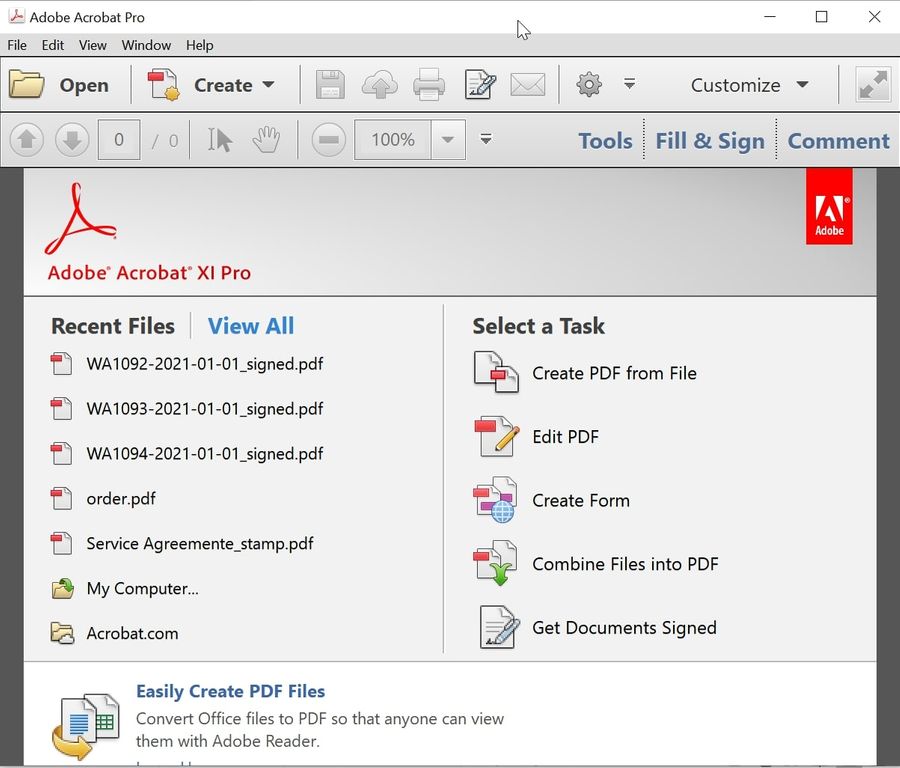Click the cloud upload icon

[x=379, y=85]
